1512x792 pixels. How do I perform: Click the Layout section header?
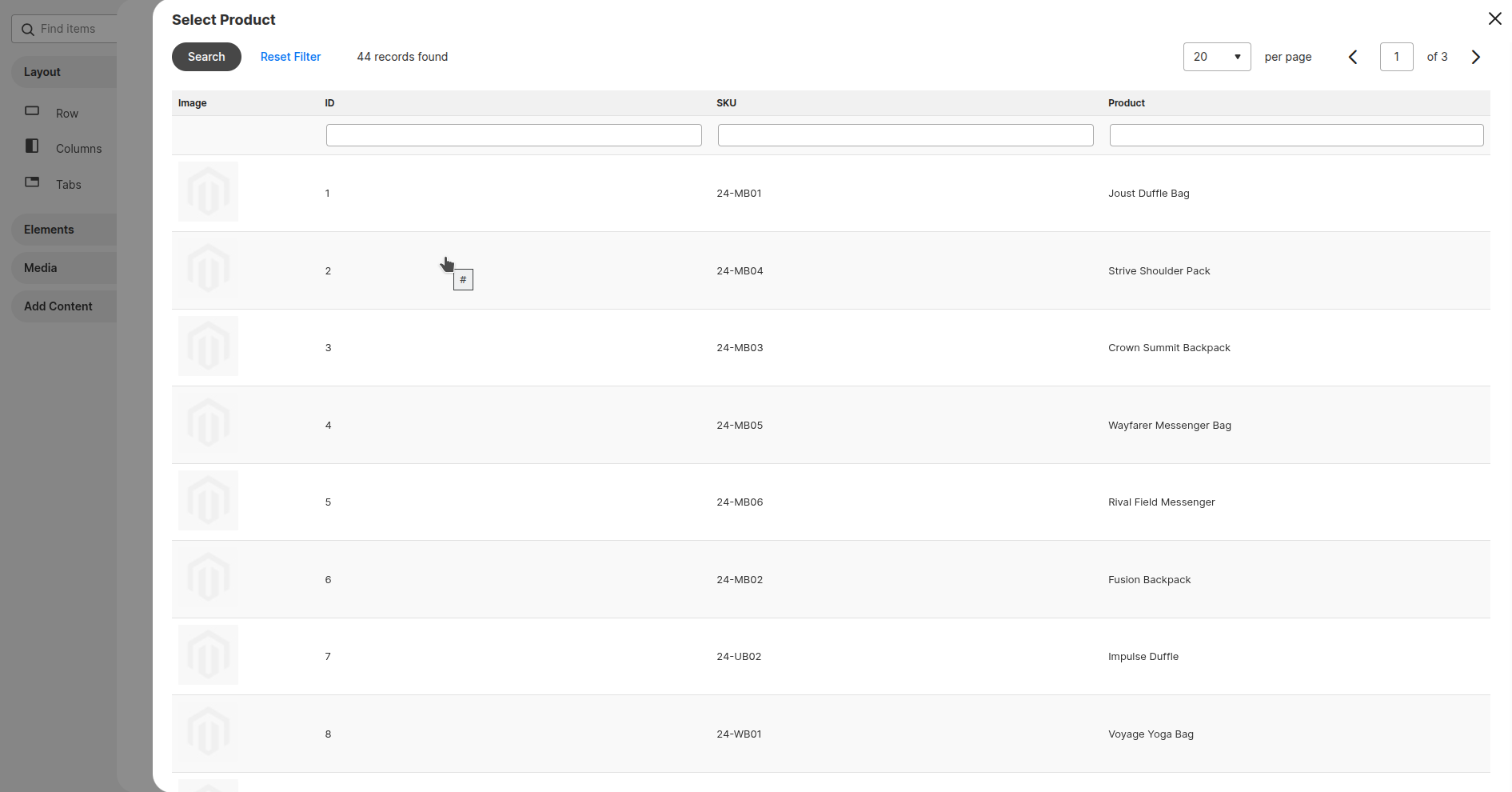click(x=42, y=71)
